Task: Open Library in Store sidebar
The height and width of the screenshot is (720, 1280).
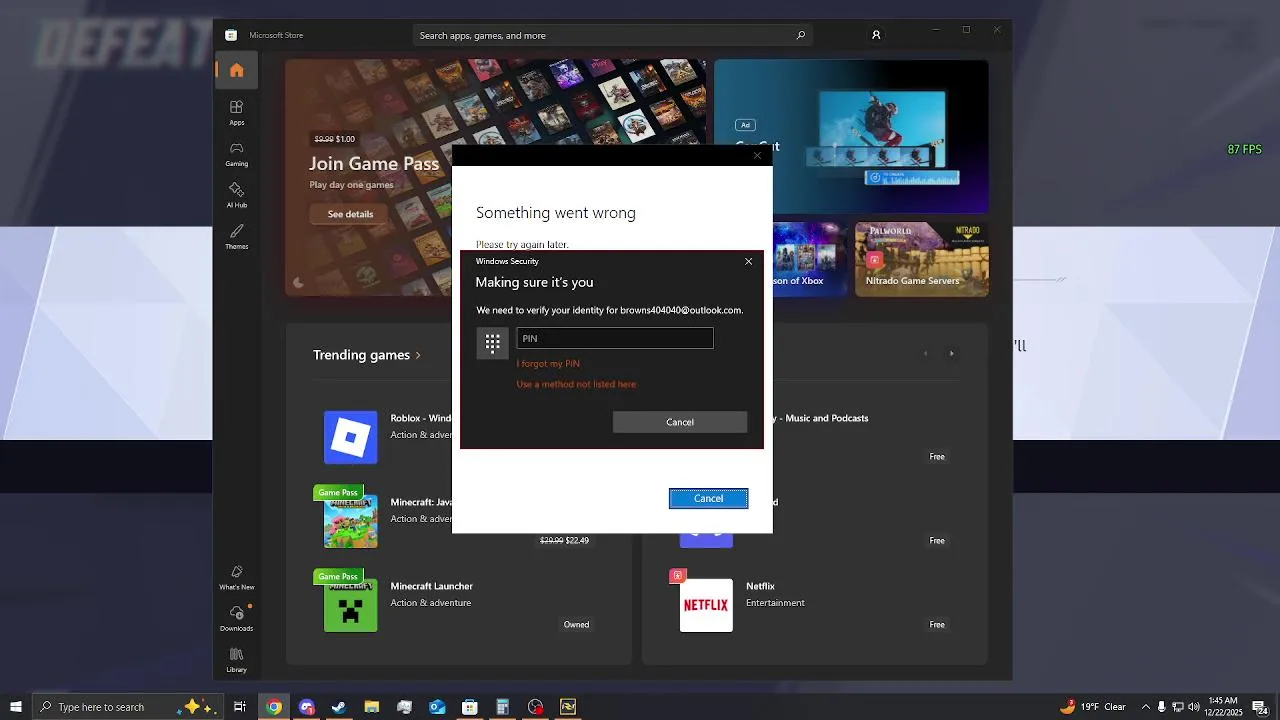Action: click(x=236, y=660)
